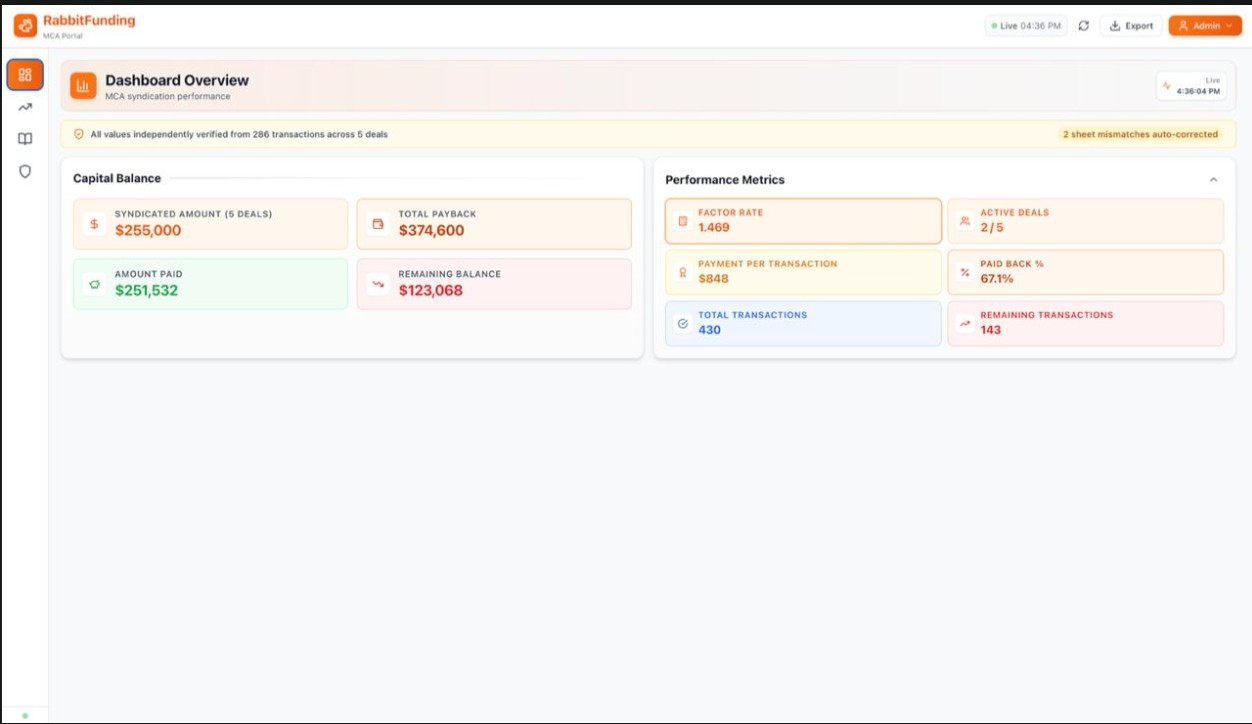Collapse the Performance Metrics panel
This screenshot has width=1252, height=724.
(x=1213, y=180)
